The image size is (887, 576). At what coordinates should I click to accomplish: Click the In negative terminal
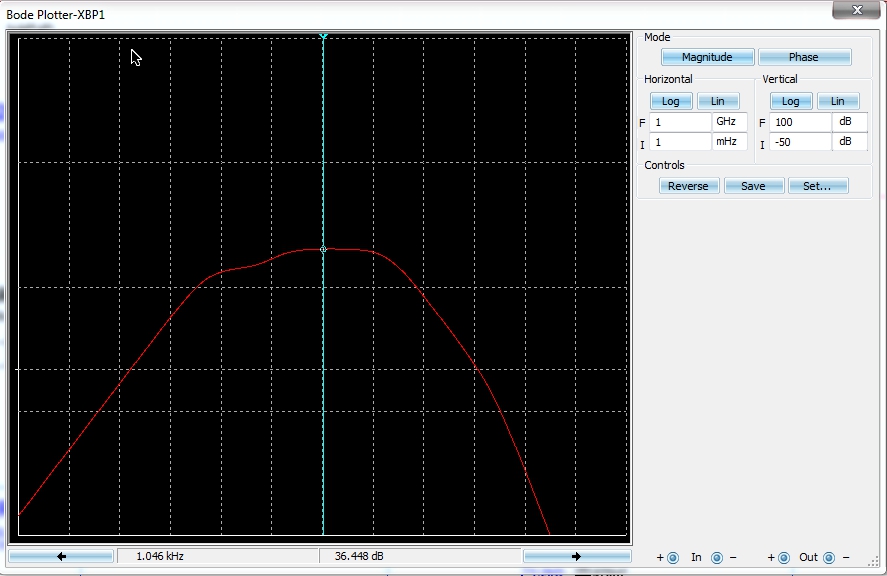717,558
